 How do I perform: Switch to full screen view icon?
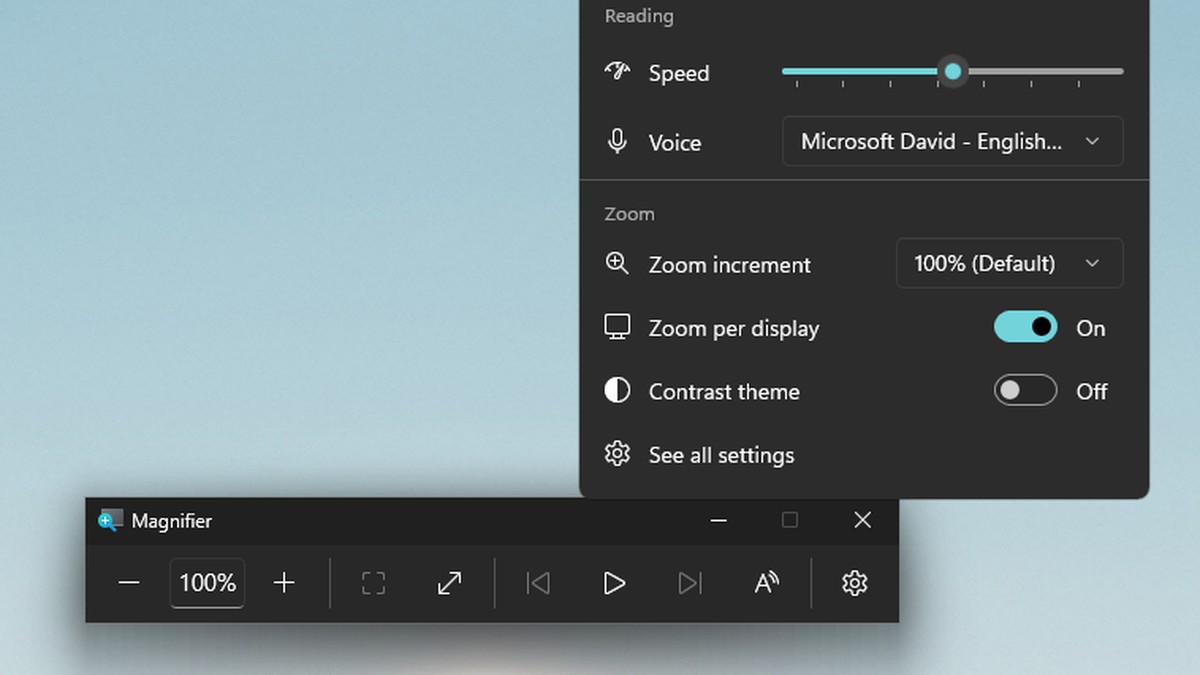(x=373, y=583)
